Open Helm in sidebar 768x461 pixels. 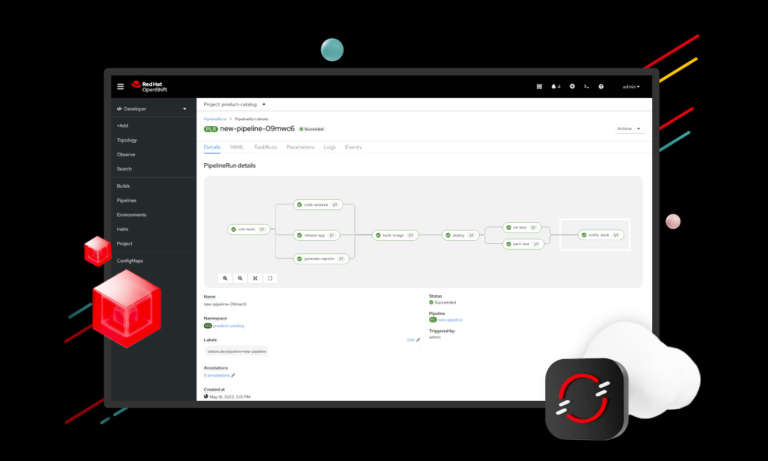point(122,229)
